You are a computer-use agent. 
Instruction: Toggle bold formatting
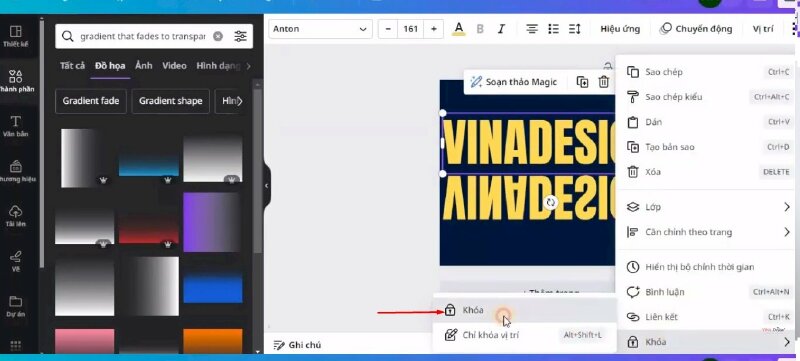pos(480,29)
